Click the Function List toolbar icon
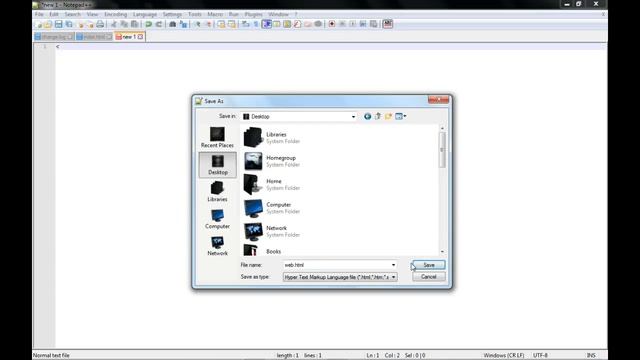The width and height of the screenshot is (640, 360). 297,24
